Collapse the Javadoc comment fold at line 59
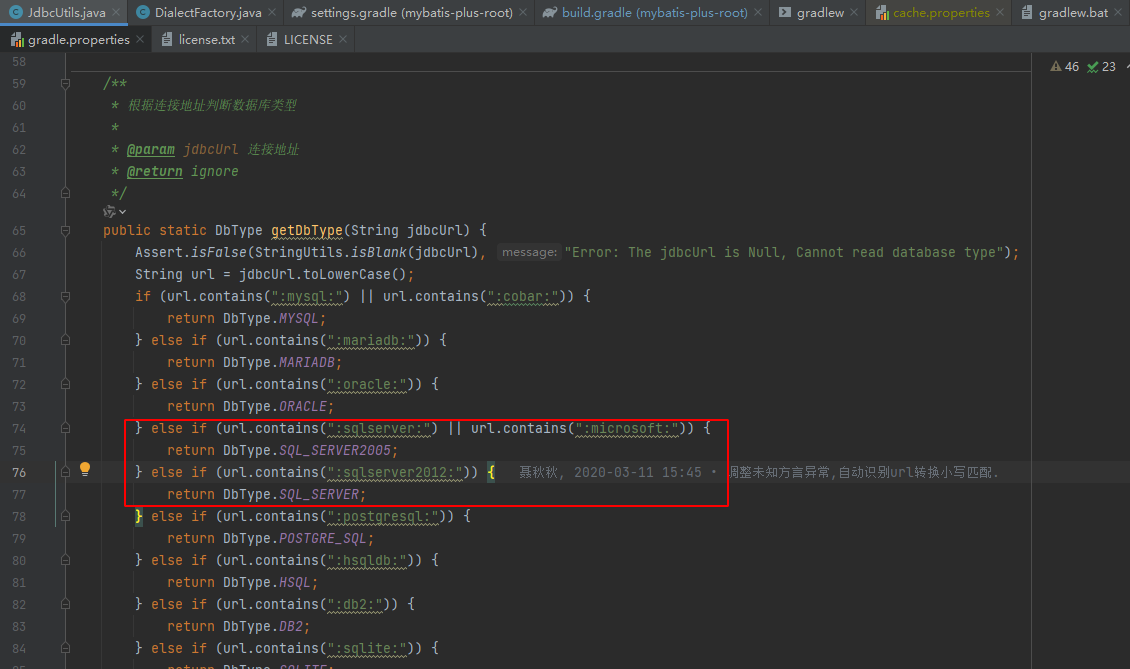This screenshot has height=669, width=1130. (66, 84)
